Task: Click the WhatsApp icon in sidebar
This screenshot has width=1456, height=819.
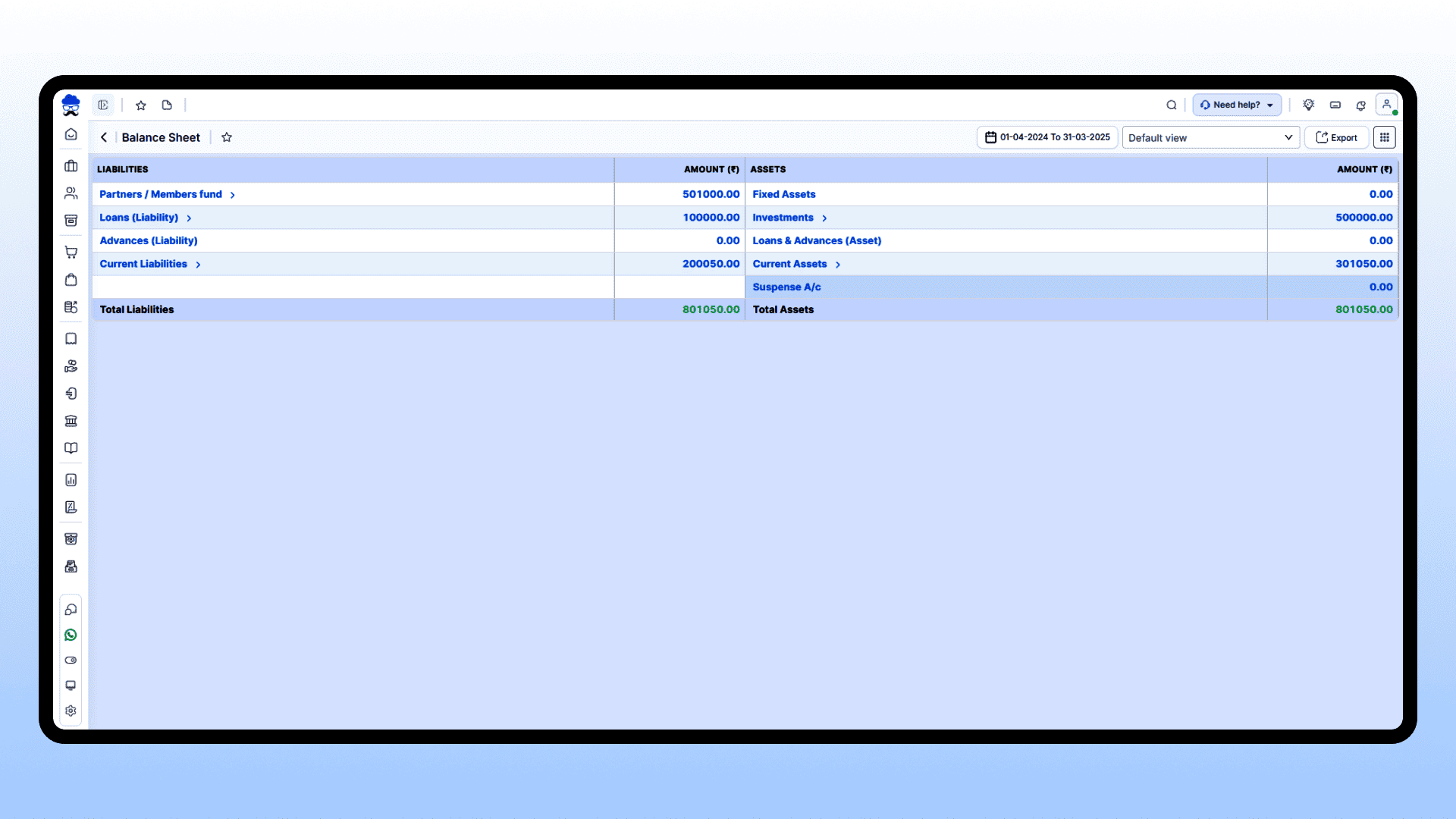Action: 71,635
